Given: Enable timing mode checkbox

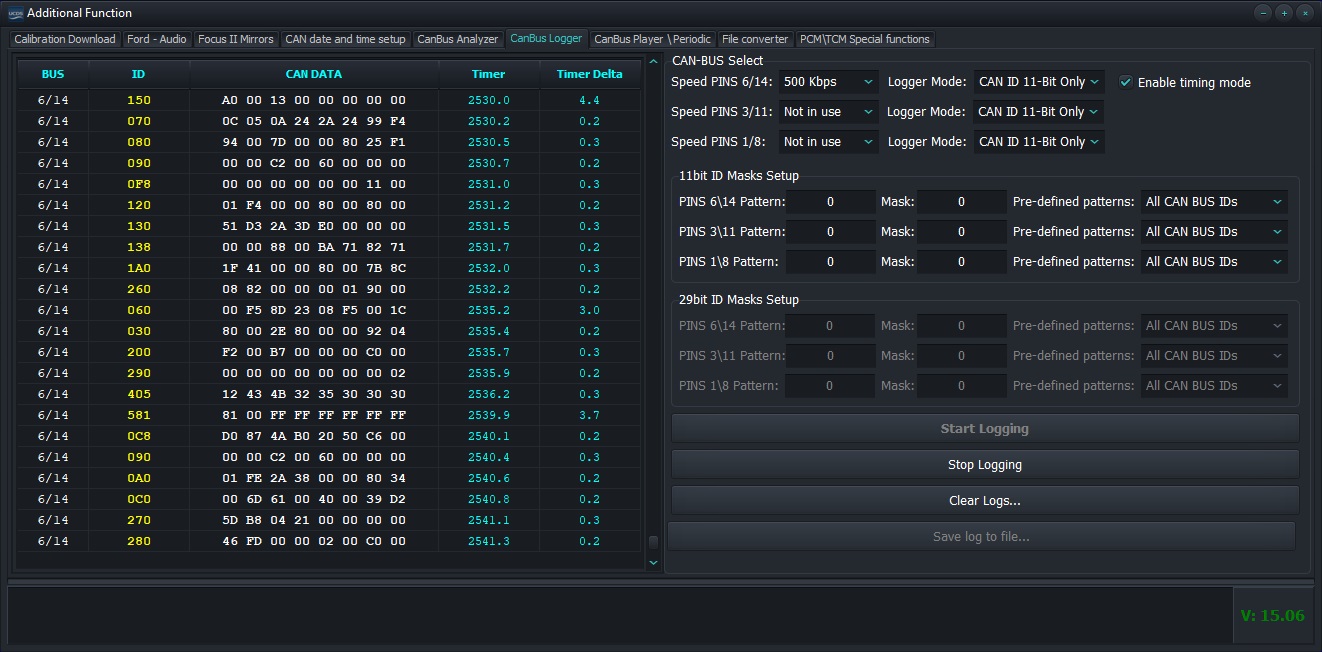Looking at the screenshot, I should click(x=1126, y=82).
